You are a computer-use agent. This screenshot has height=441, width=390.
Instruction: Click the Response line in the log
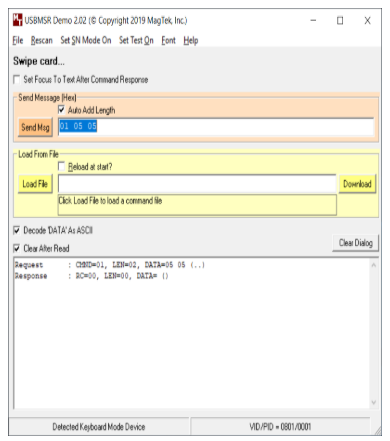92,276
